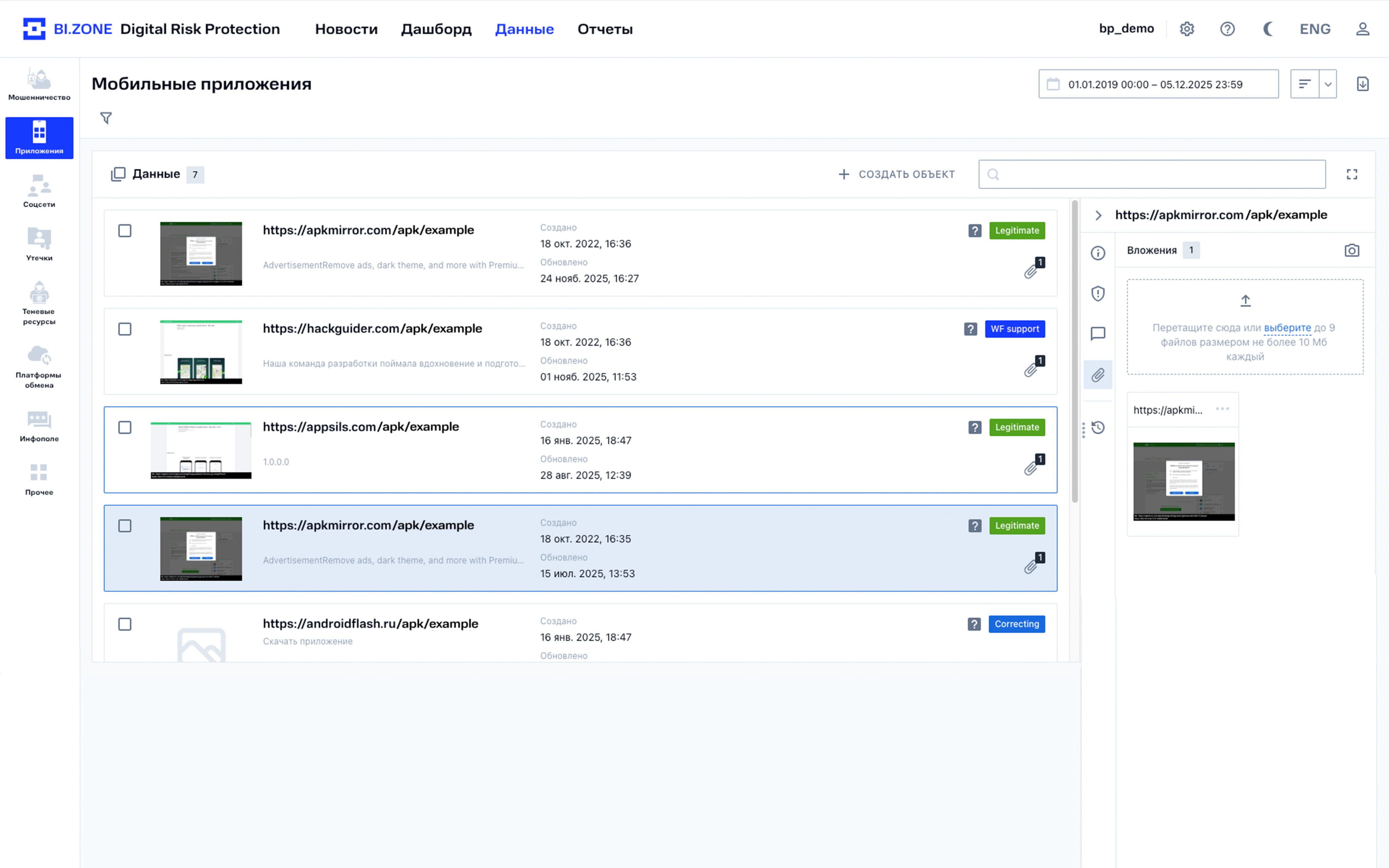Image resolution: width=1389 pixels, height=868 pixels.
Task: Click the Создать объект button
Action: pos(896,175)
